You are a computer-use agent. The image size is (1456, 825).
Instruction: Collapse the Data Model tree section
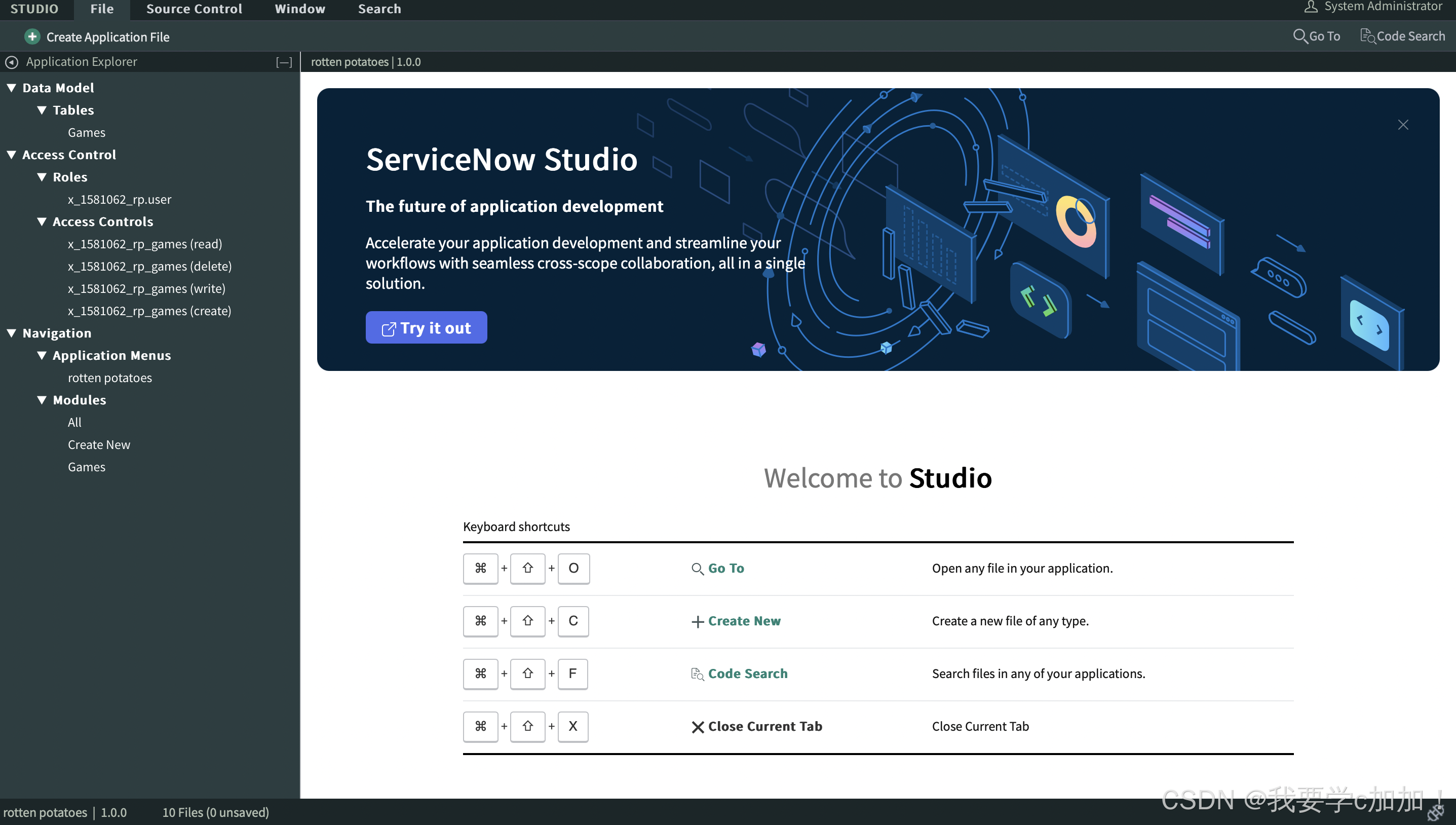pyautogui.click(x=11, y=88)
